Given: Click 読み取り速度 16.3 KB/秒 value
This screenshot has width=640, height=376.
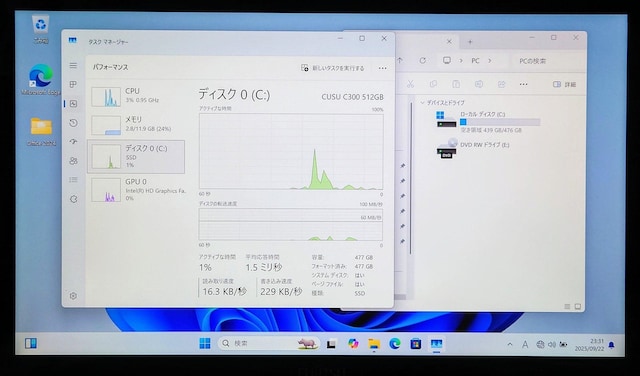Looking at the screenshot, I should [224, 291].
